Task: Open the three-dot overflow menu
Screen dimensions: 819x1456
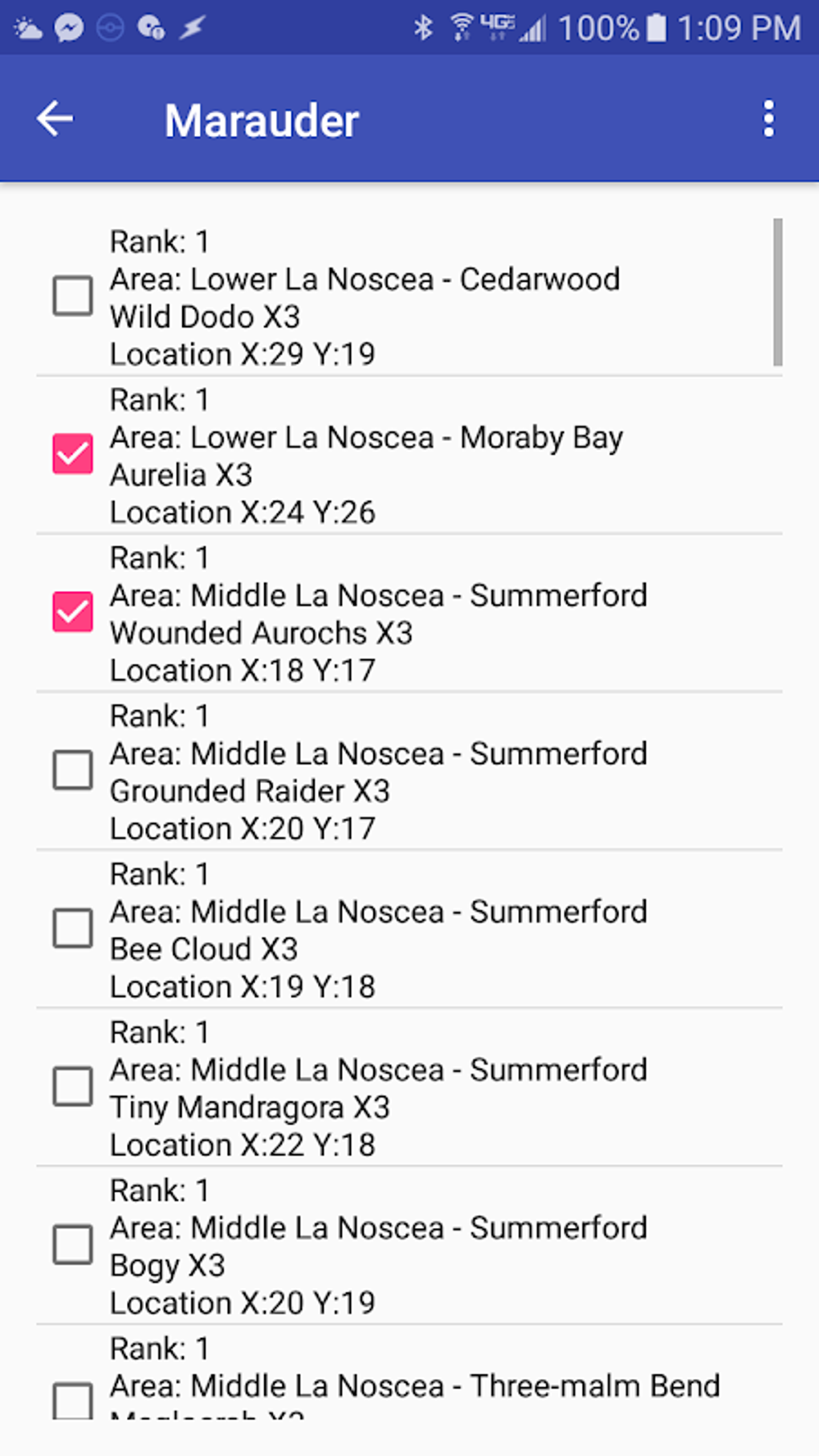Action: pos(768,120)
